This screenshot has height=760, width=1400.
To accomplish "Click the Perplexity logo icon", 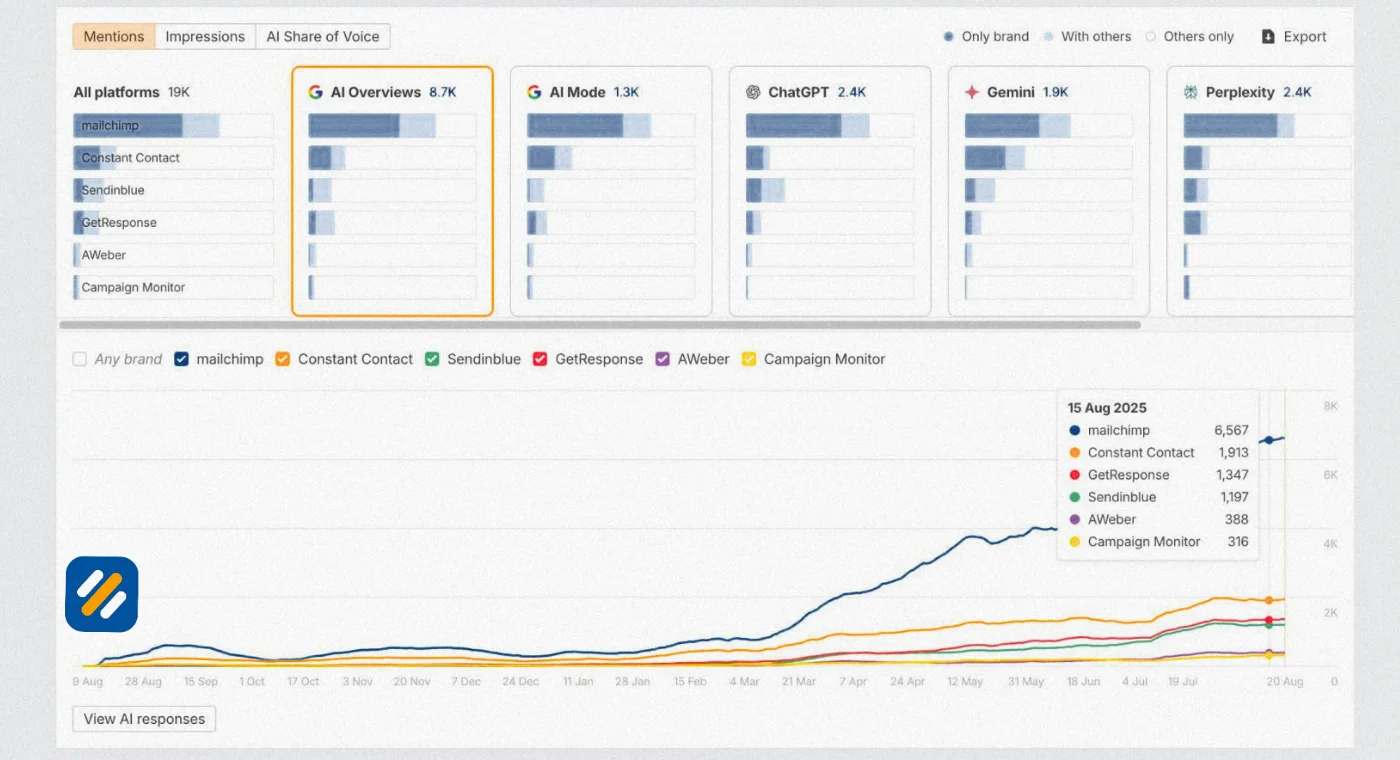I will point(1191,92).
